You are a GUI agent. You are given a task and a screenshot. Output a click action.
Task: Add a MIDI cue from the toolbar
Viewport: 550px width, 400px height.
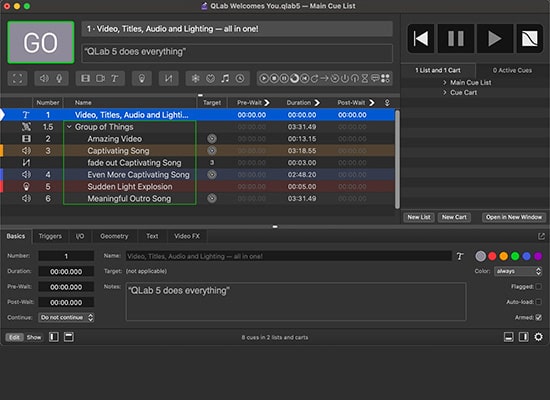(210, 78)
